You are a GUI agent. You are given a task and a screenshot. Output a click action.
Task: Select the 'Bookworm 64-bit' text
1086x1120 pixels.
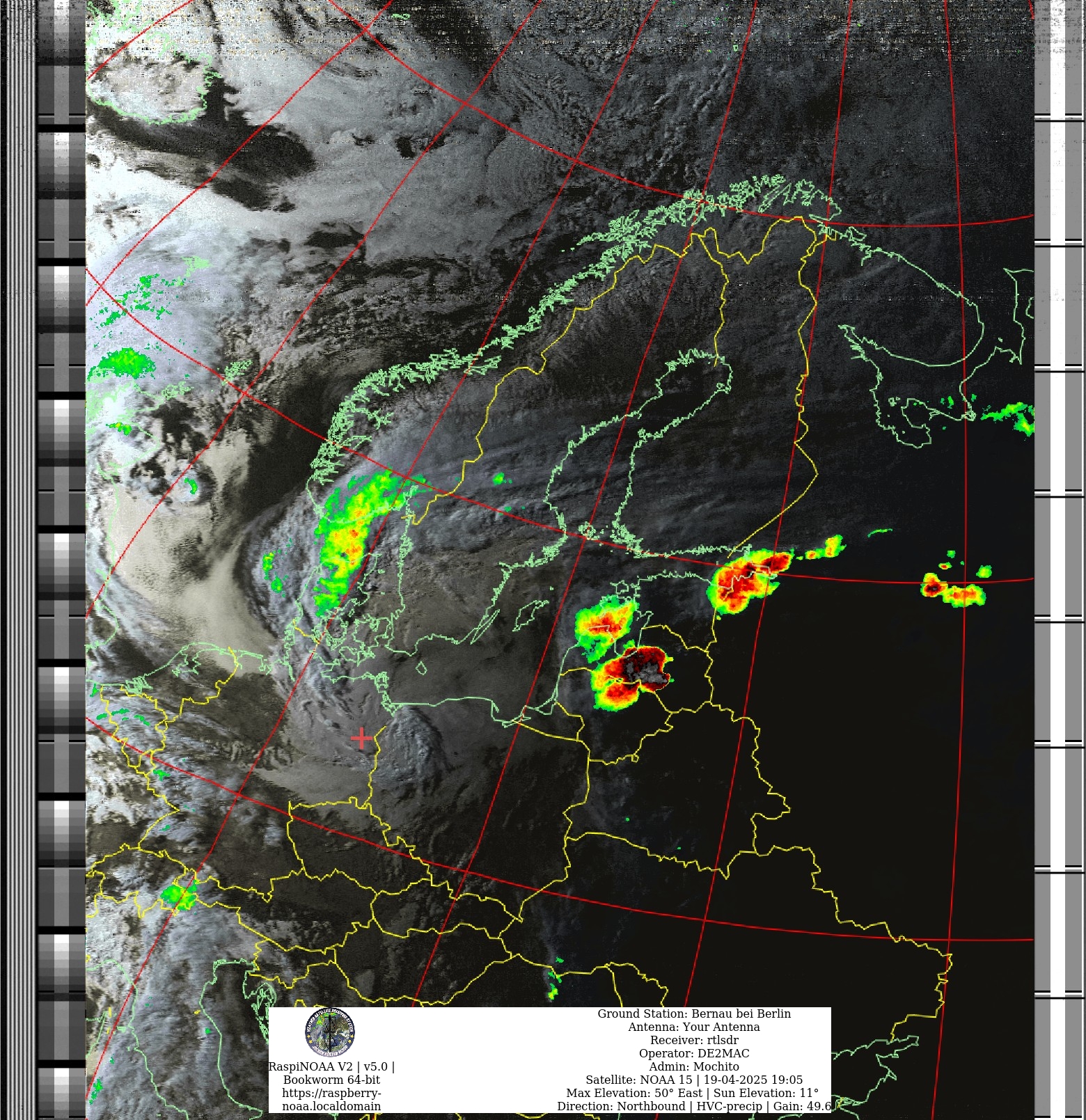(x=331, y=1080)
